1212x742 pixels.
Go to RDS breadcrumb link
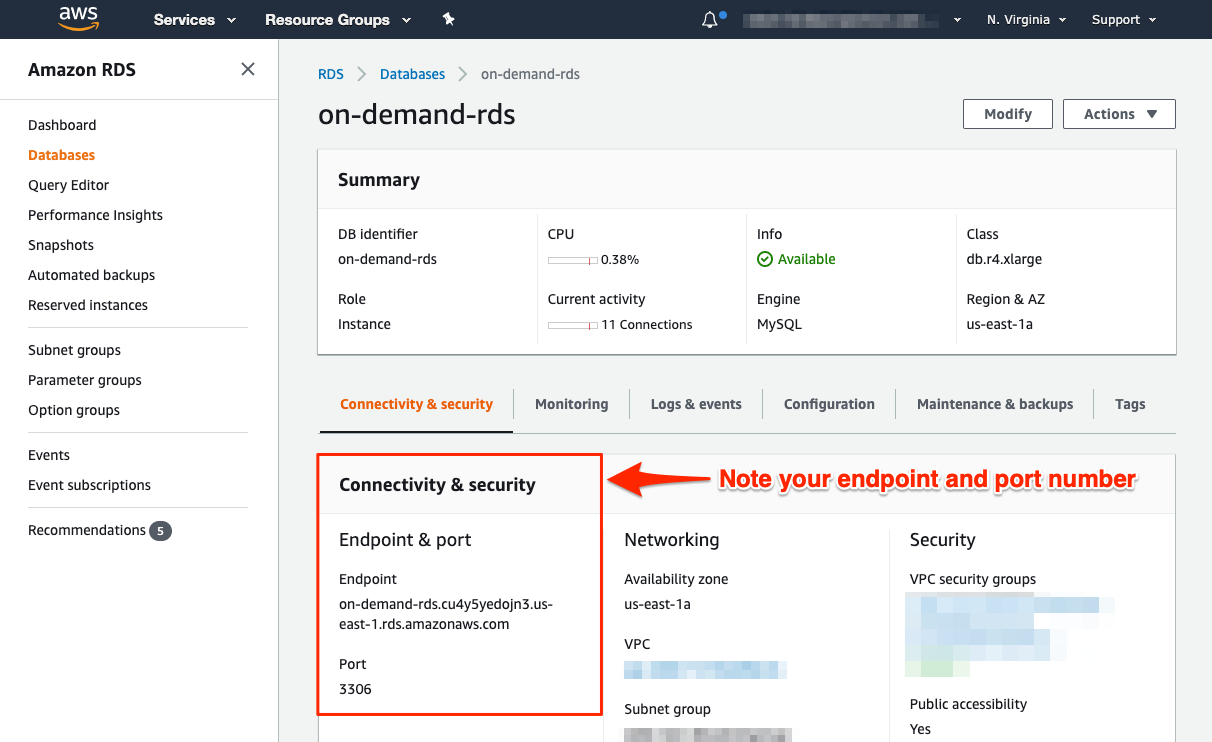[331, 74]
